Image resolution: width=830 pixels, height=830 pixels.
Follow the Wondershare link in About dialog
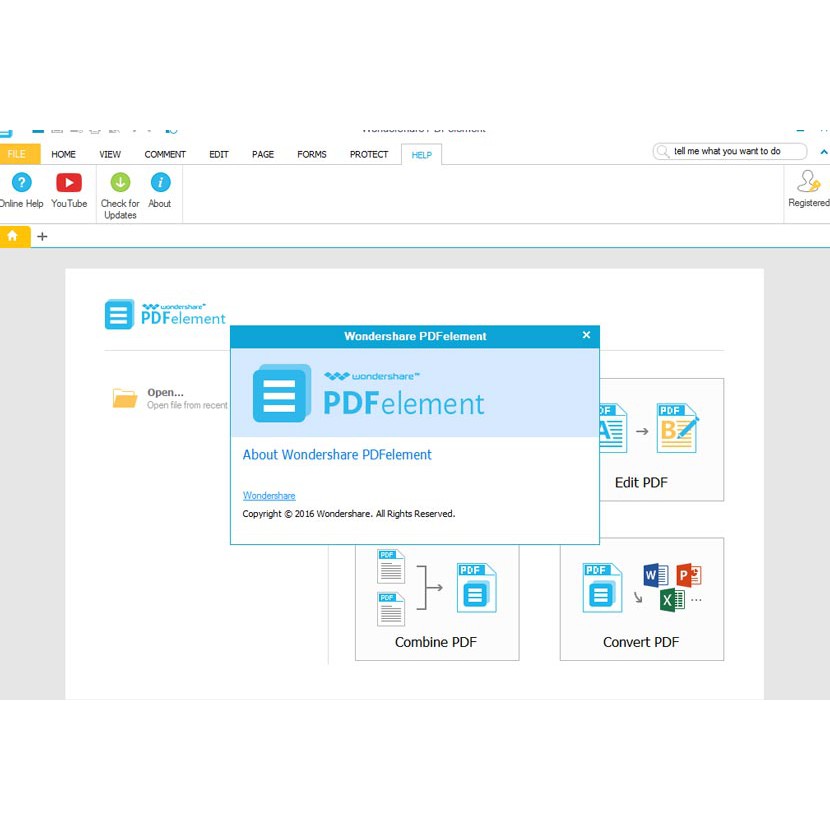(269, 496)
